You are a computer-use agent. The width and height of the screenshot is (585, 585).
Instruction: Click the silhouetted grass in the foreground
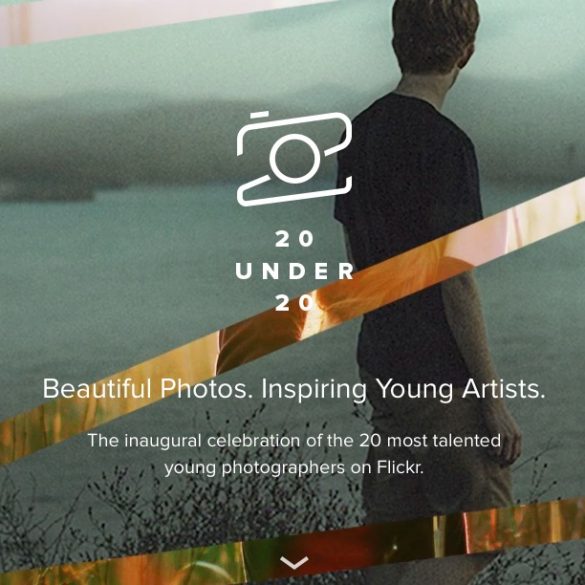pyautogui.click(x=187, y=504)
